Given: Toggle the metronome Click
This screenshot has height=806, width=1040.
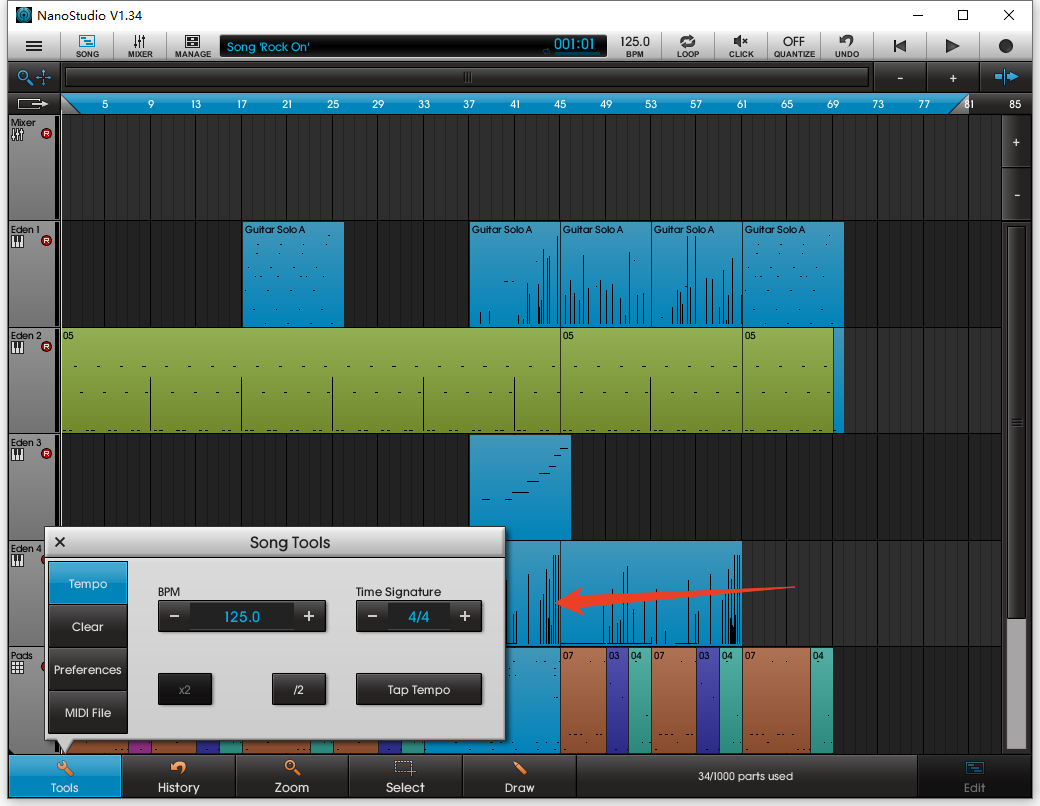Looking at the screenshot, I should (741, 46).
